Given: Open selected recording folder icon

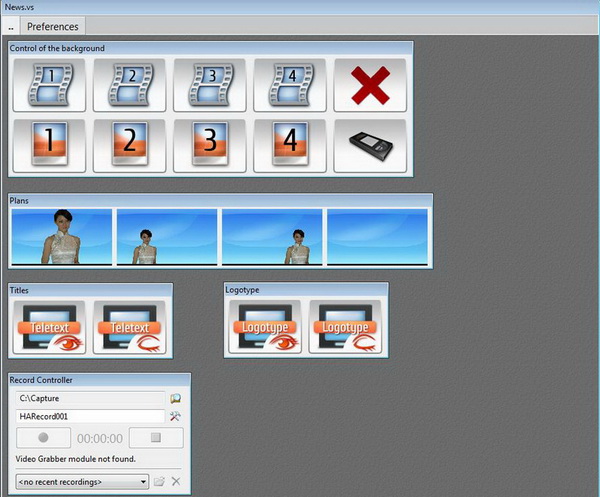Looking at the screenshot, I should click(x=159, y=482).
